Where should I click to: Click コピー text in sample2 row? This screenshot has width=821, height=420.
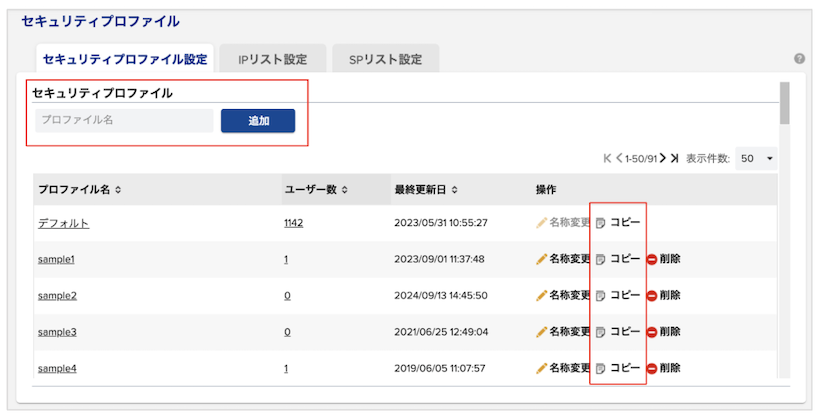coord(625,295)
